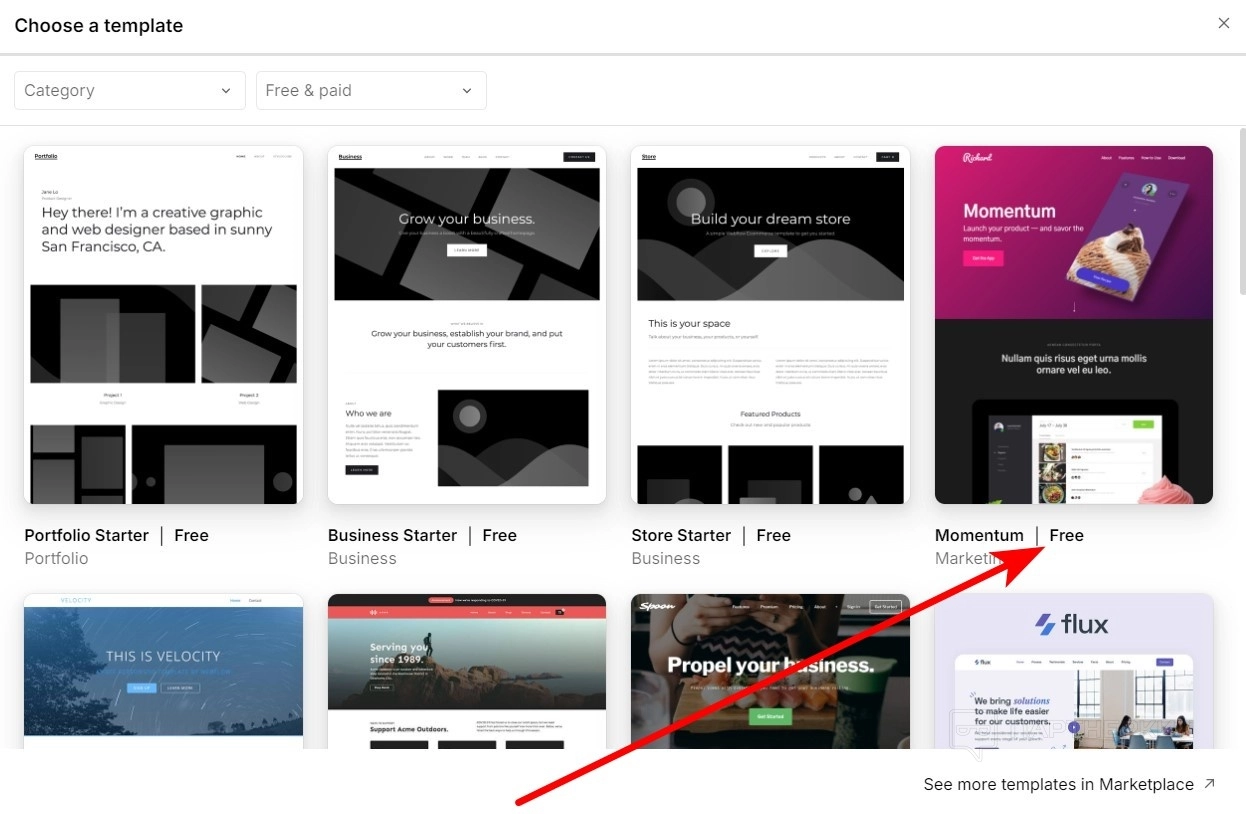1246x814 pixels.
Task: Click the external link arrow beside Marketplace
Action: click(x=1209, y=784)
